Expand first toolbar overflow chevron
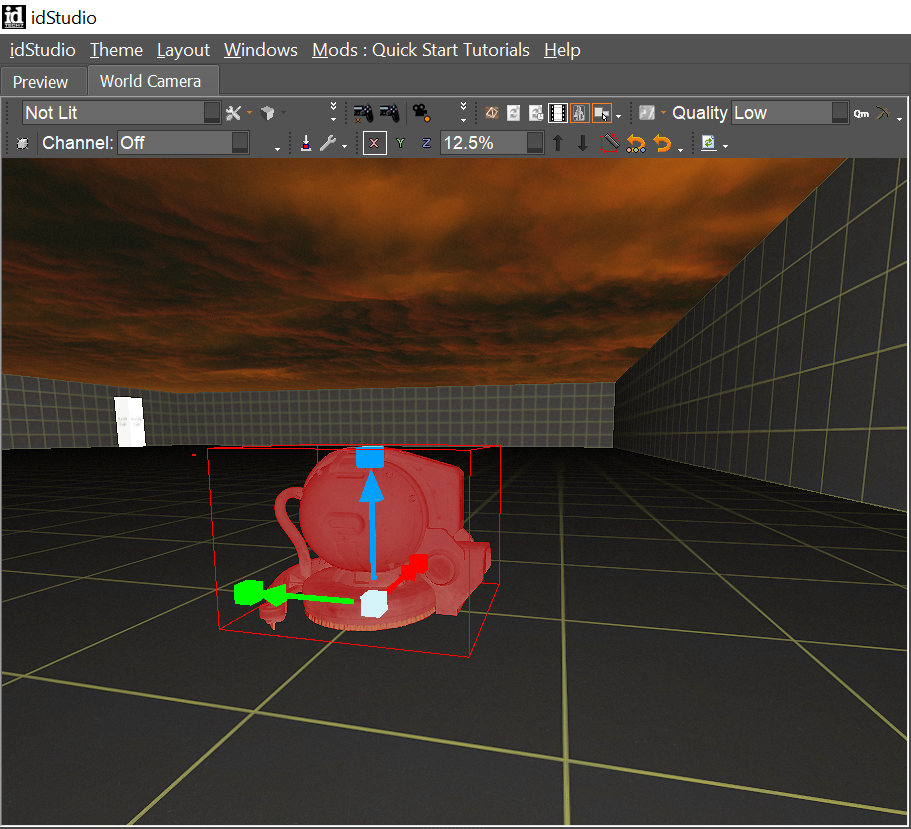 (x=333, y=112)
